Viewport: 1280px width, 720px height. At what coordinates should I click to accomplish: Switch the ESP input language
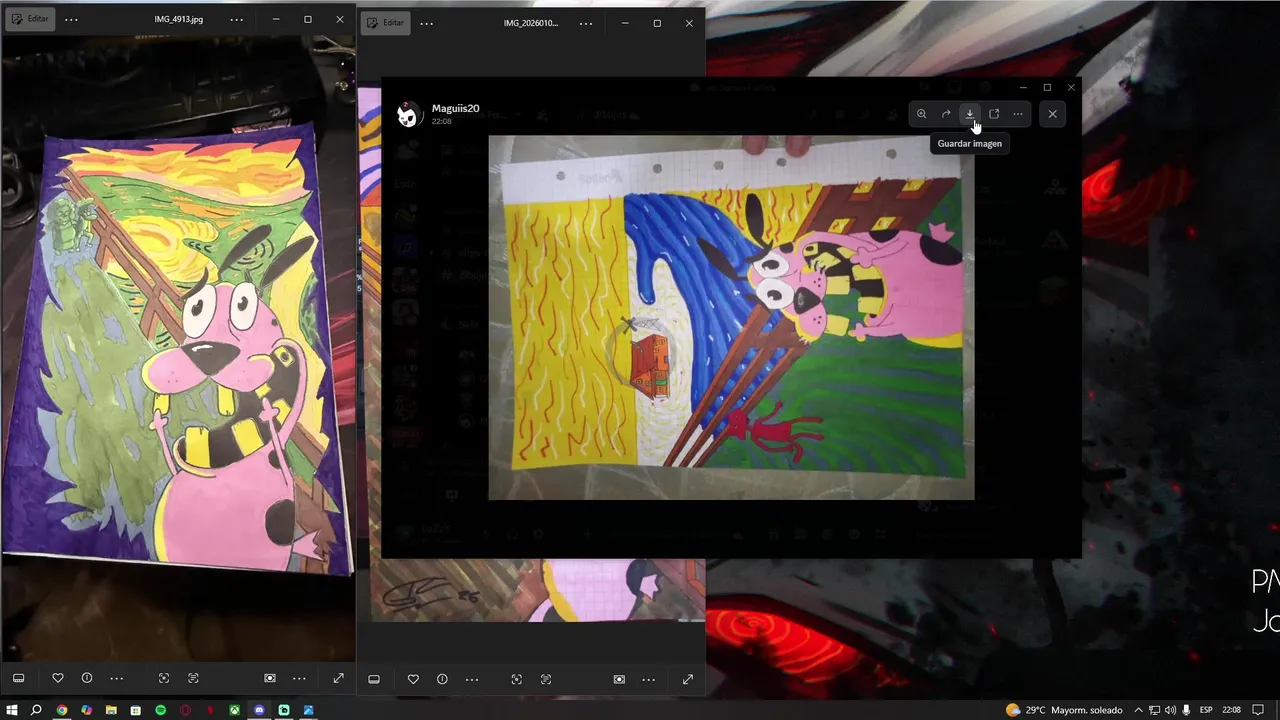click(x=1206, y=710)
